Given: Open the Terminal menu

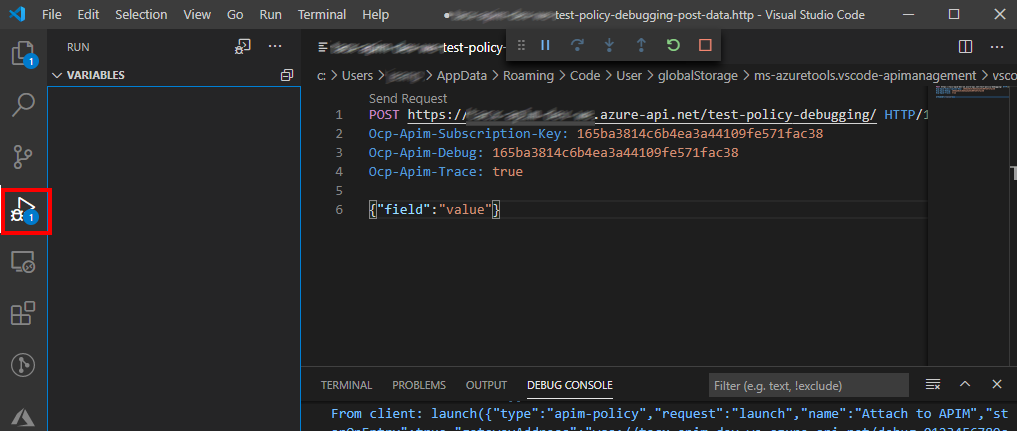Looking at the screenshot, I should point(321,15).
